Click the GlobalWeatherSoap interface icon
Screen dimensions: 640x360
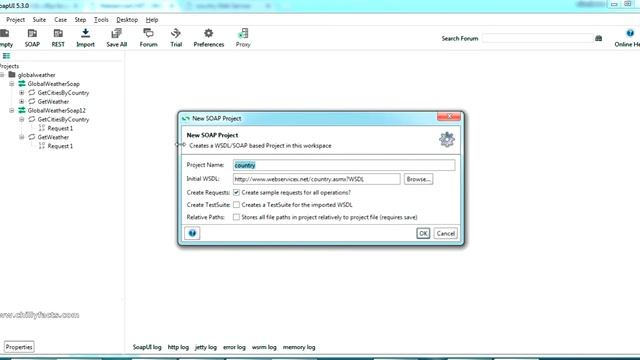point(22,84)
